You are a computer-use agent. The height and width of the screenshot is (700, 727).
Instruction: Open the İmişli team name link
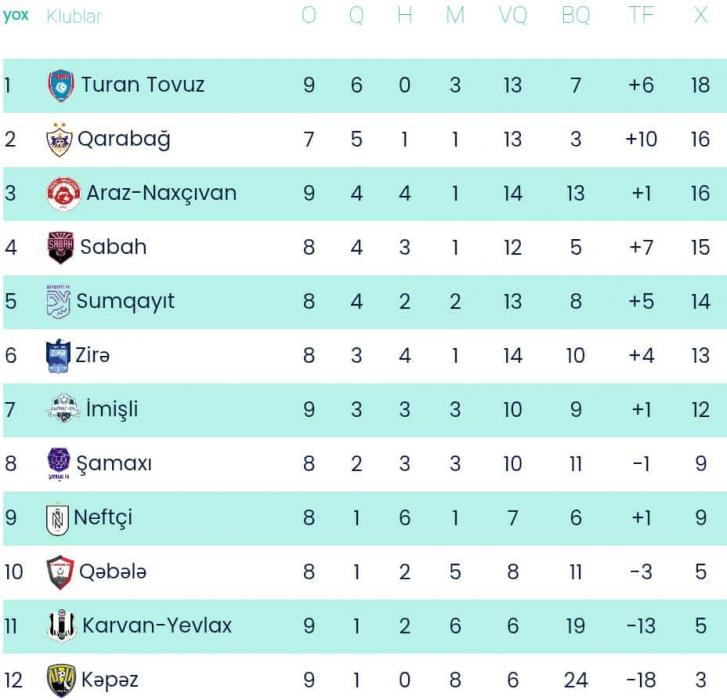112,409
